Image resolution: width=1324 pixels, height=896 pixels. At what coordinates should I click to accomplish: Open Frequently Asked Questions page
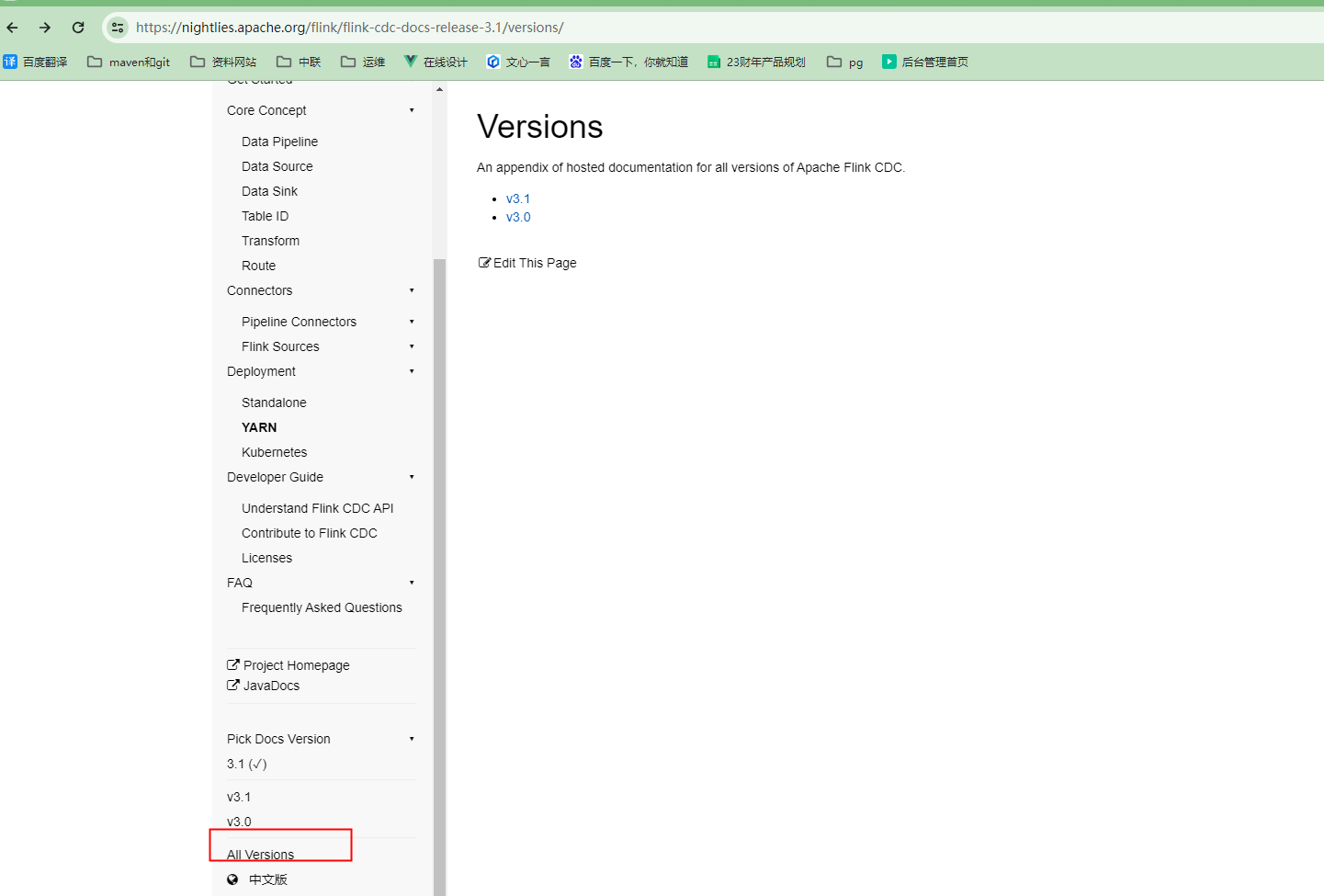322,607
